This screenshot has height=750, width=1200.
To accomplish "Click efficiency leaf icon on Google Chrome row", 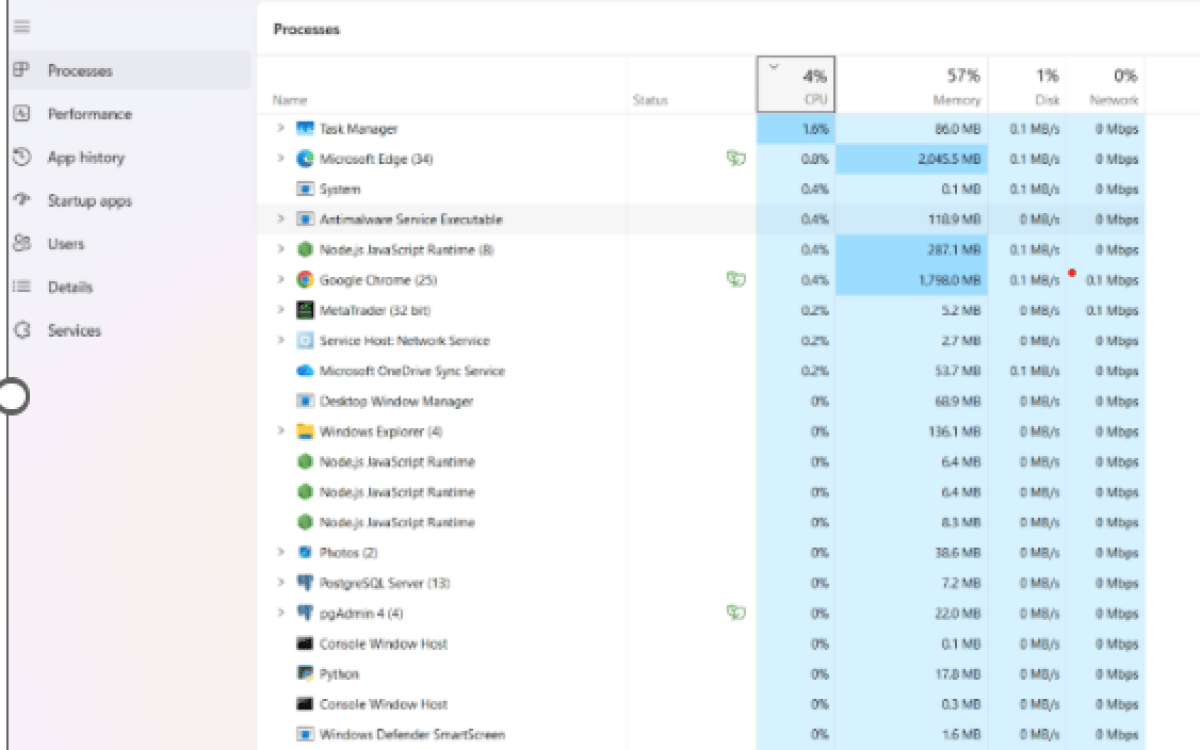I will 736,279.
